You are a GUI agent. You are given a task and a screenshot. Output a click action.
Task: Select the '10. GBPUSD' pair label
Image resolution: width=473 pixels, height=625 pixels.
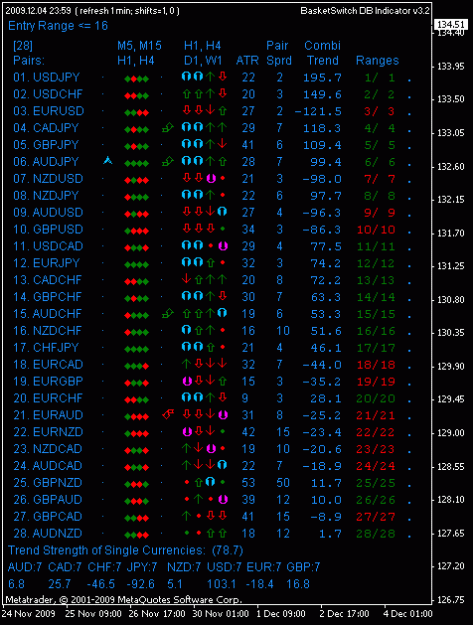coord(48,229)
